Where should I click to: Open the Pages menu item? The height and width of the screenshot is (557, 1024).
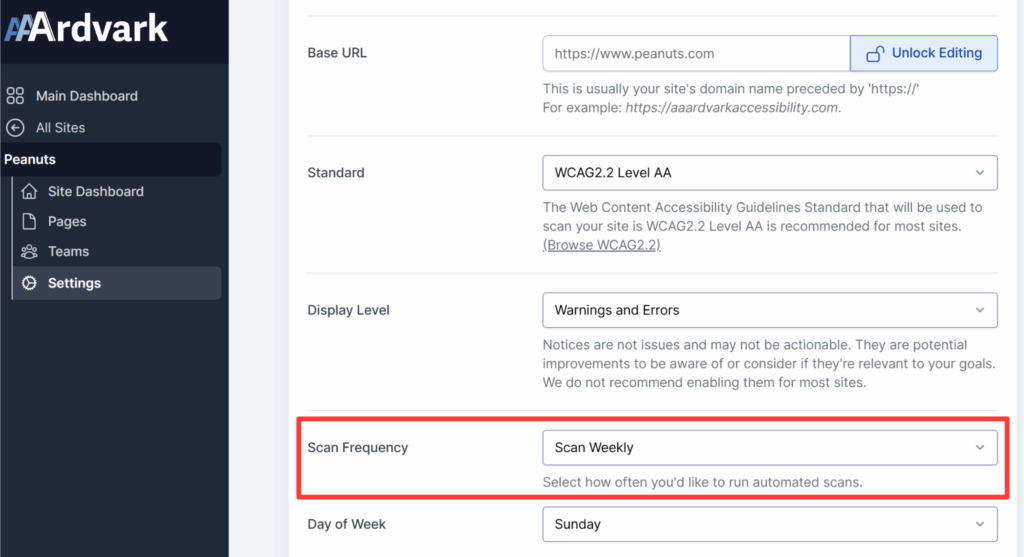[67, 221]
